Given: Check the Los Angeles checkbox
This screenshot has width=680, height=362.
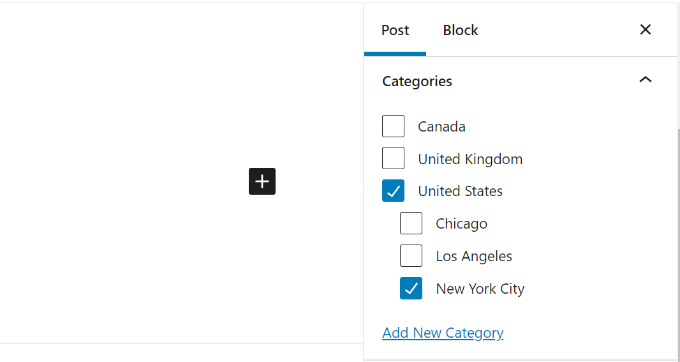Looking at the screenshot, I should (411, 256).
